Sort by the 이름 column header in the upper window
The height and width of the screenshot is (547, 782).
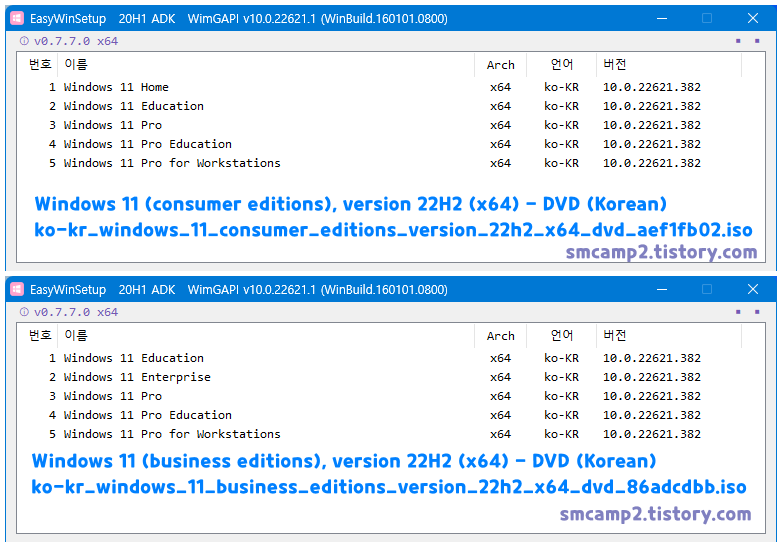pos(266,64)
